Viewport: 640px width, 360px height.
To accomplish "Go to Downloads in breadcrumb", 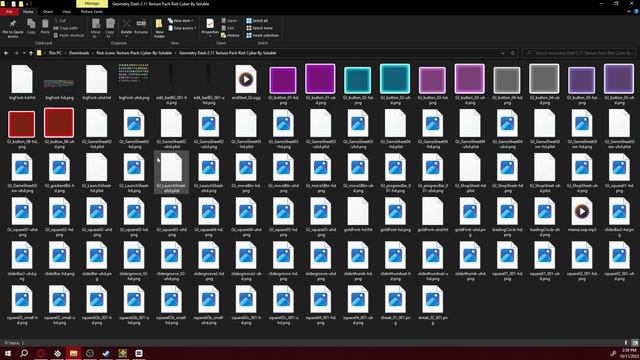I will point(79,53).
